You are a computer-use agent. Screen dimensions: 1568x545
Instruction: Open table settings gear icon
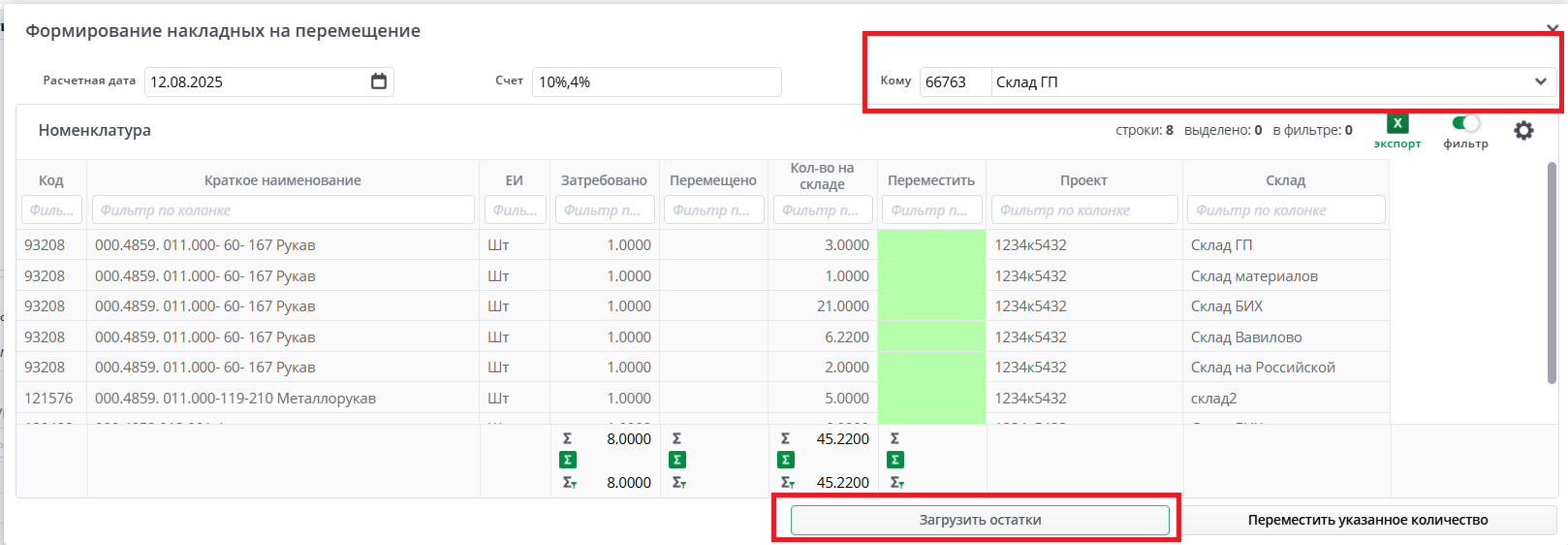[1523, 130]
